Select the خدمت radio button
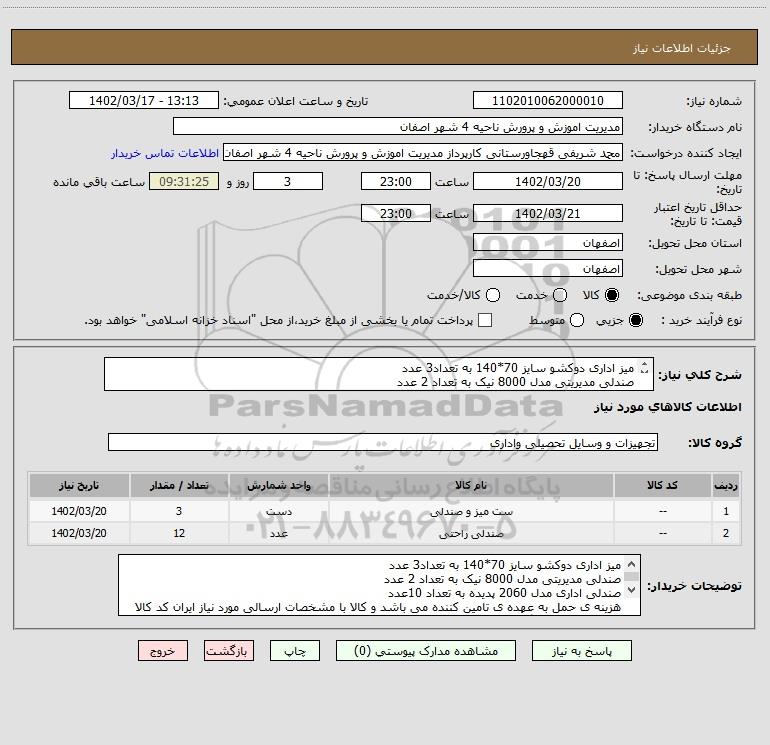 (560, 295)
